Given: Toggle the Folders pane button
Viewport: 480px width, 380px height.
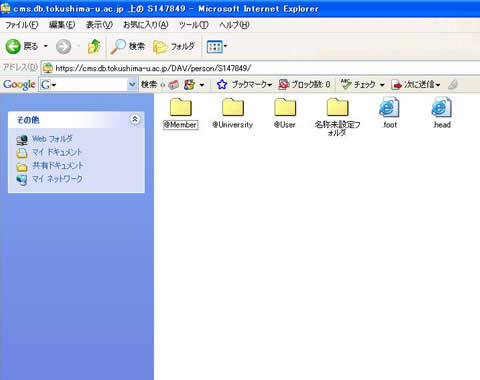Looking at the screenshot, I should (x=174, y=47).
